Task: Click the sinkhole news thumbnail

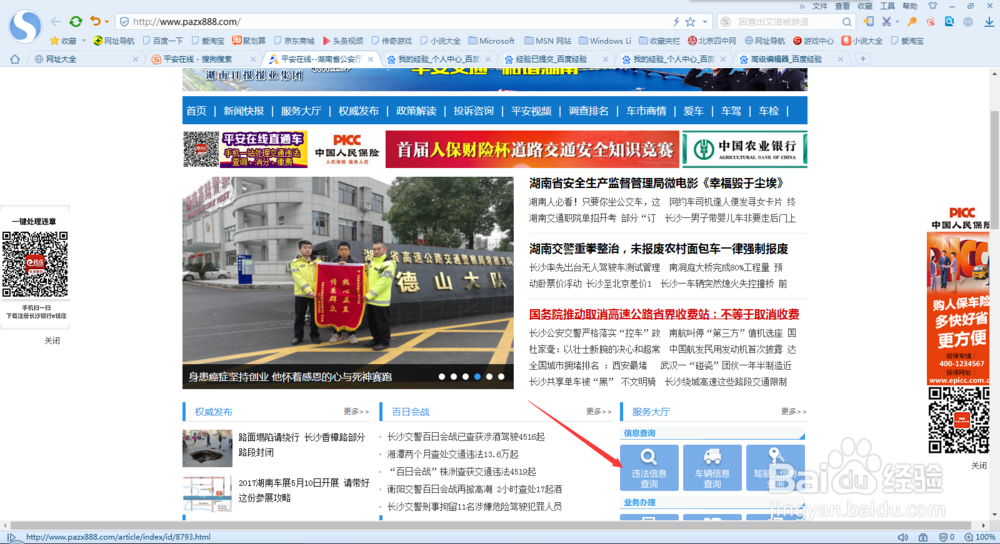Action: (207, 448)
